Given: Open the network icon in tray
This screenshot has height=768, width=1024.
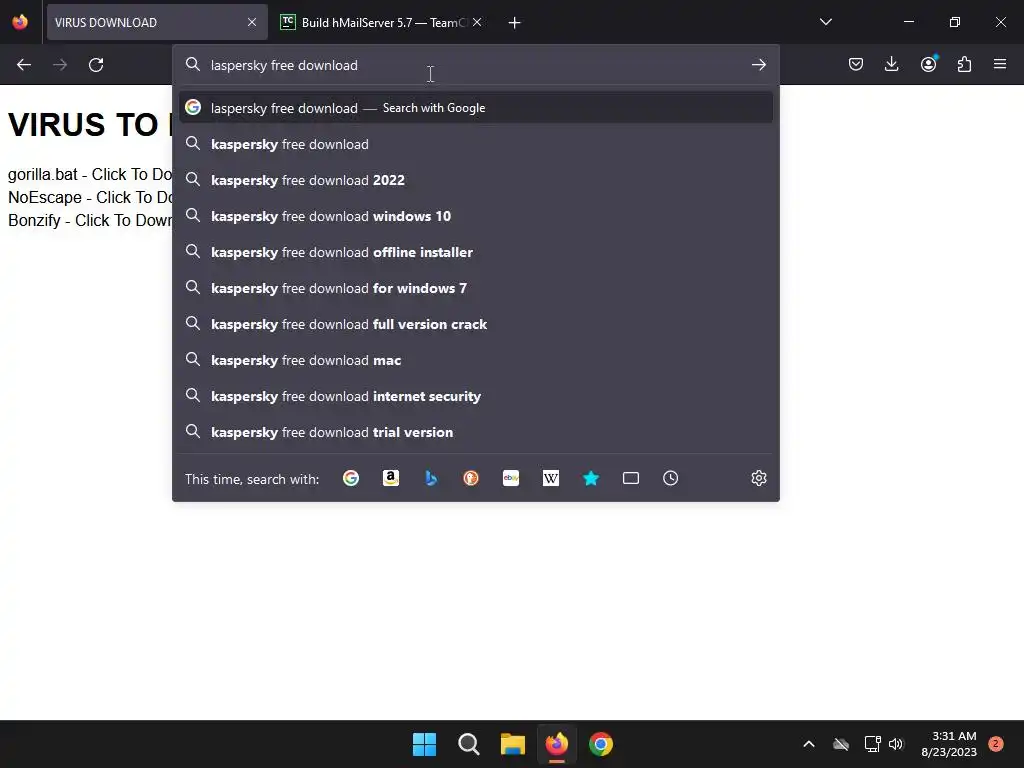Looking at the screenshot, I should 872,744.
